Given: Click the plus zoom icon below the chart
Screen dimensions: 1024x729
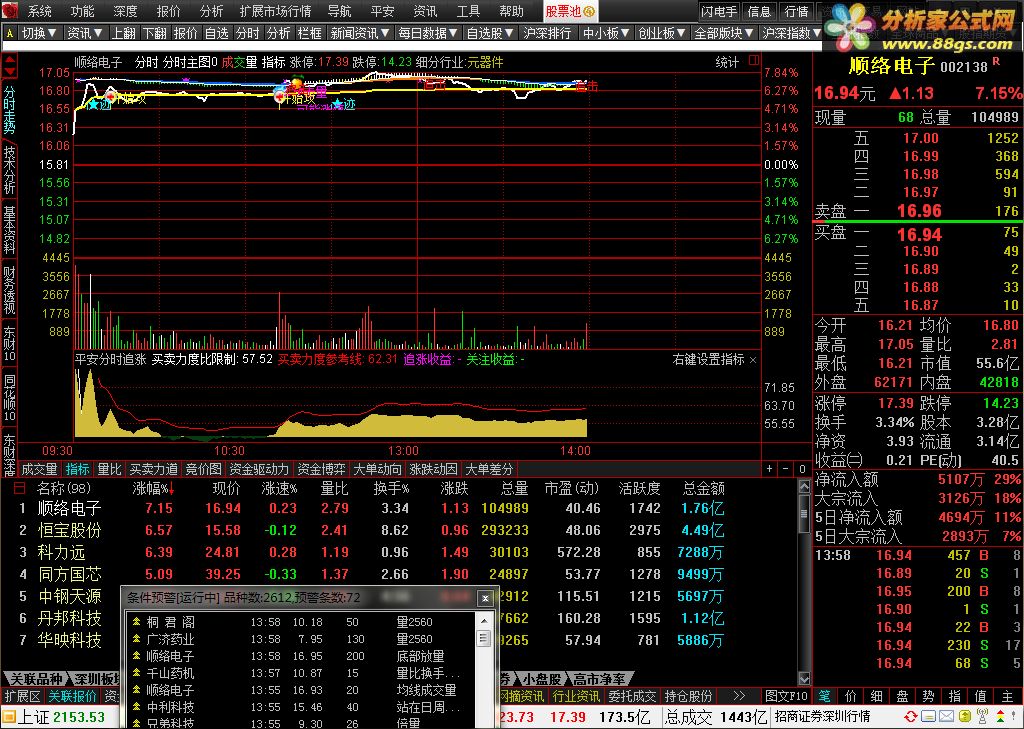Looking at the screenshot, I should [771, 469].
